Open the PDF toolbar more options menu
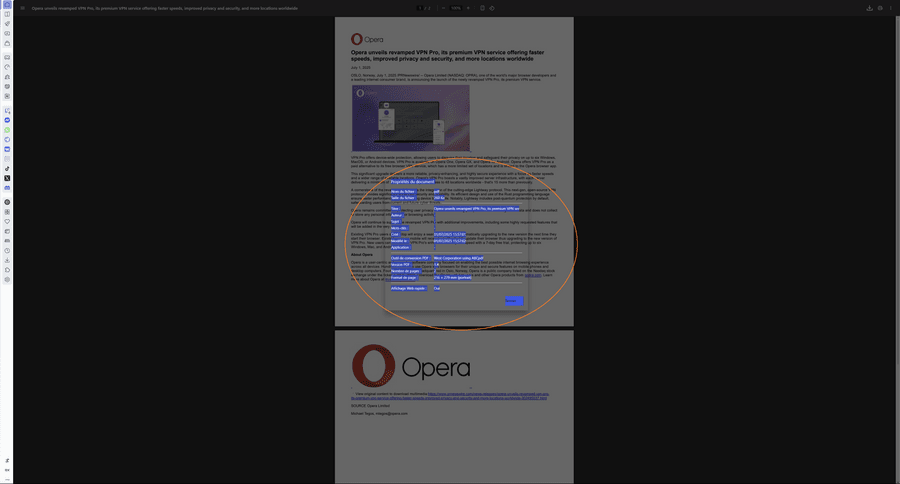Screen dimensions: 900x484 click(x=891, y=8)
